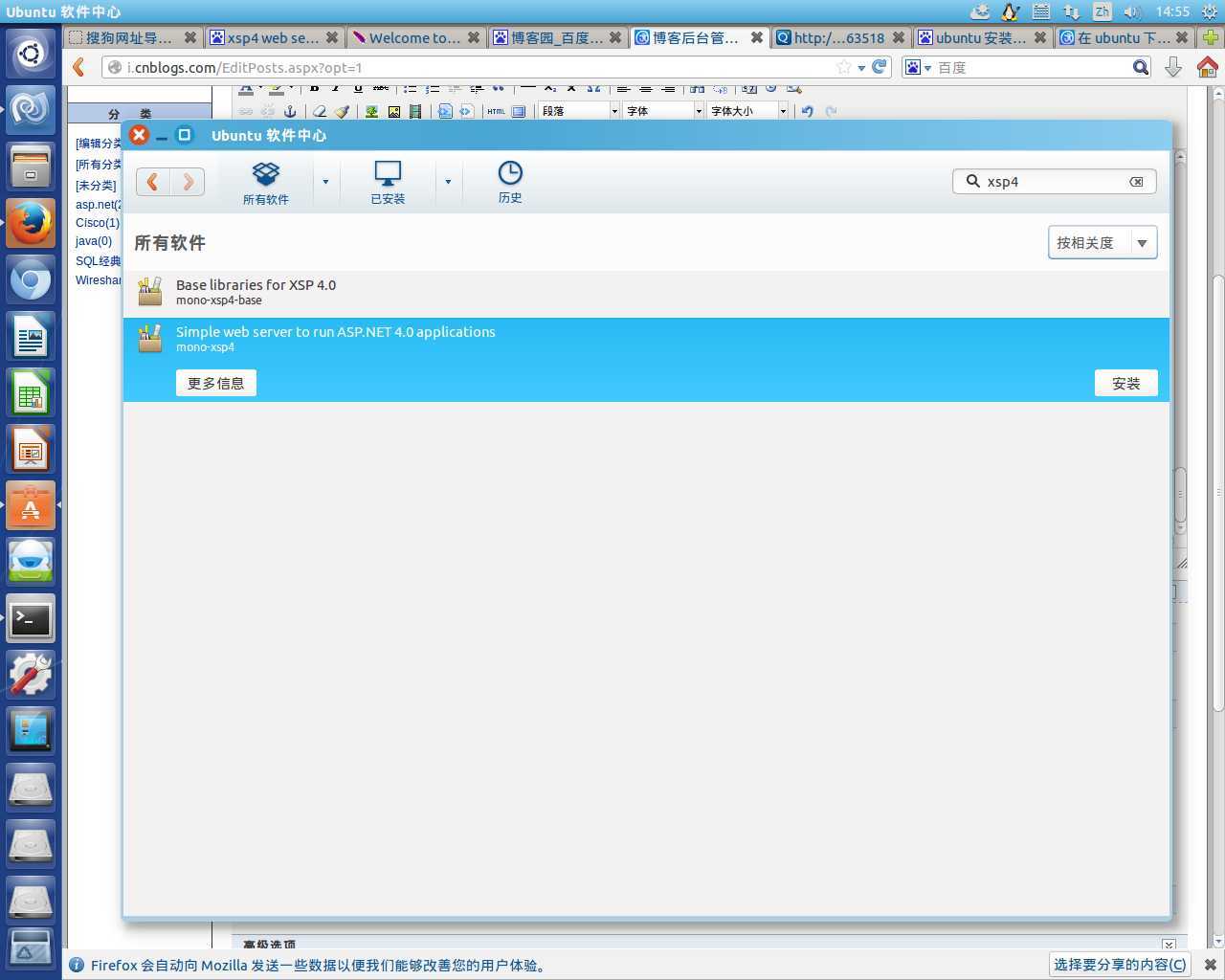Reload the page in Firefox
Viewport: 1225px width, 980px height.
(x=879, y=67)
